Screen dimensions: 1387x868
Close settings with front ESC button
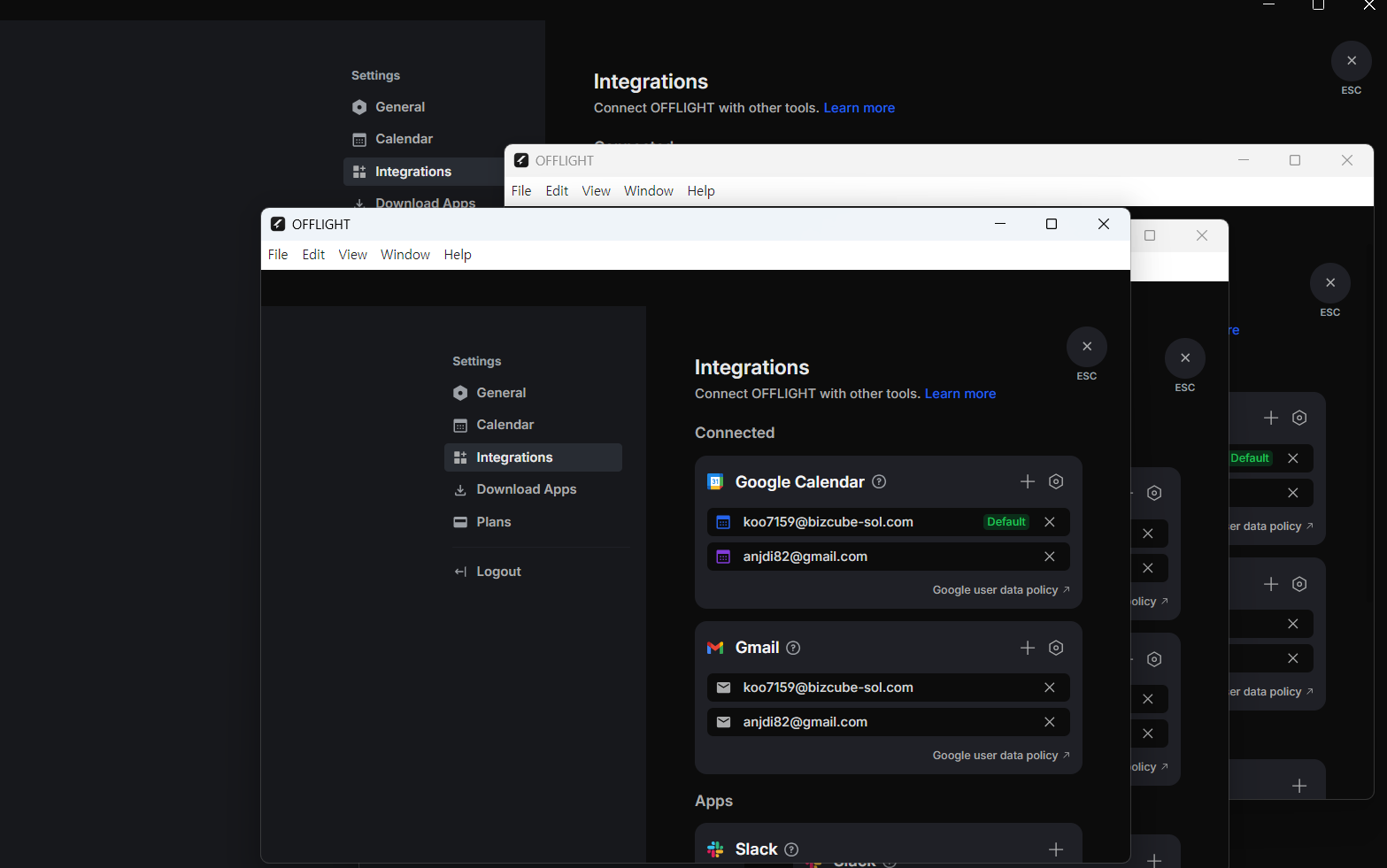coord(1087,347)
